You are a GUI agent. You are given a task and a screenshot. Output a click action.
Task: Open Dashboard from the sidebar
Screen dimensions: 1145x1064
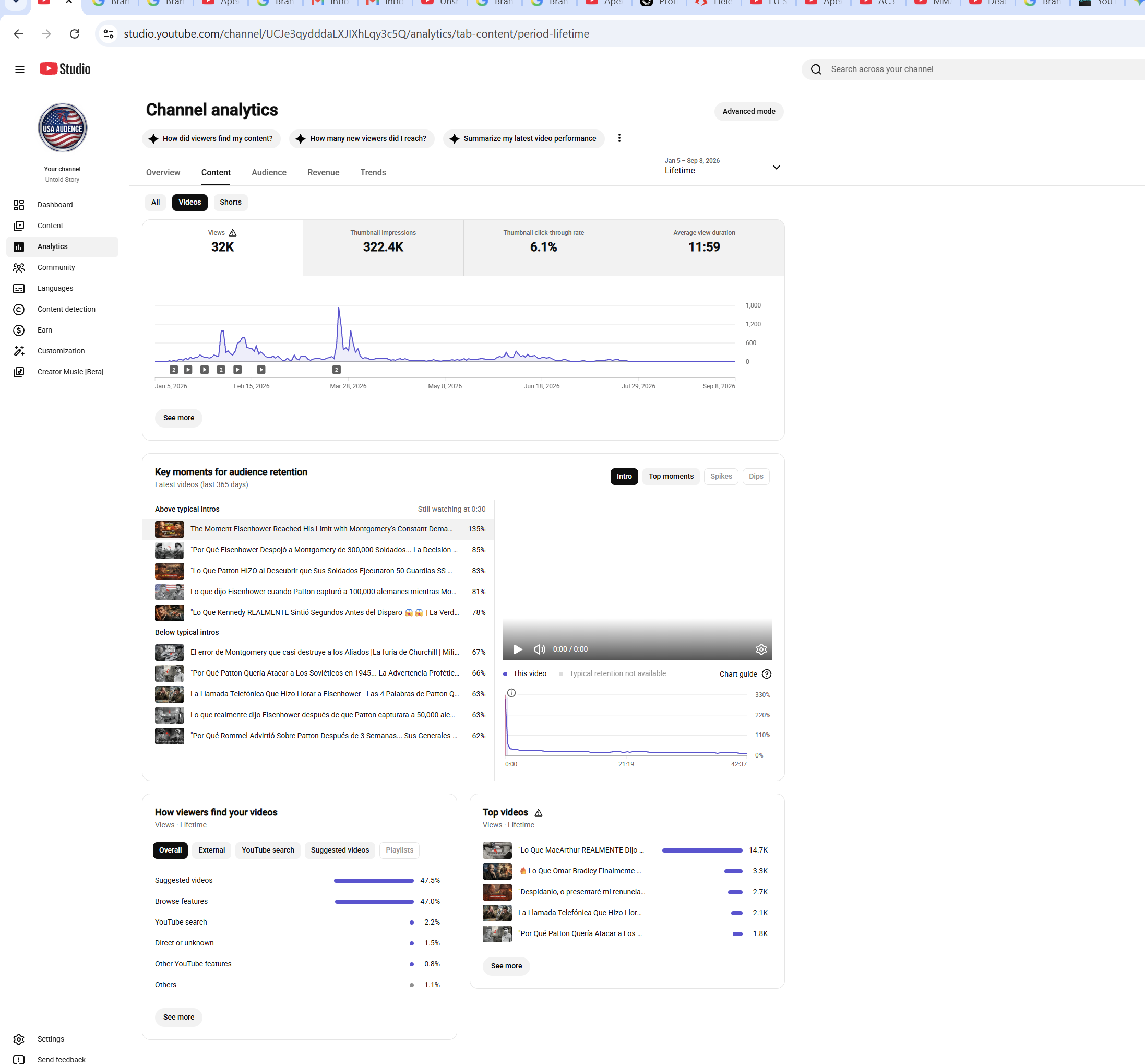pos(62,205)
